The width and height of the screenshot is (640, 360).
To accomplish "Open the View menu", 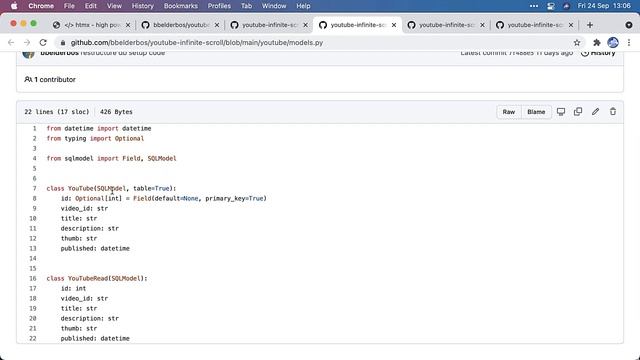I will pyautogui.click(x=114, y=6).
